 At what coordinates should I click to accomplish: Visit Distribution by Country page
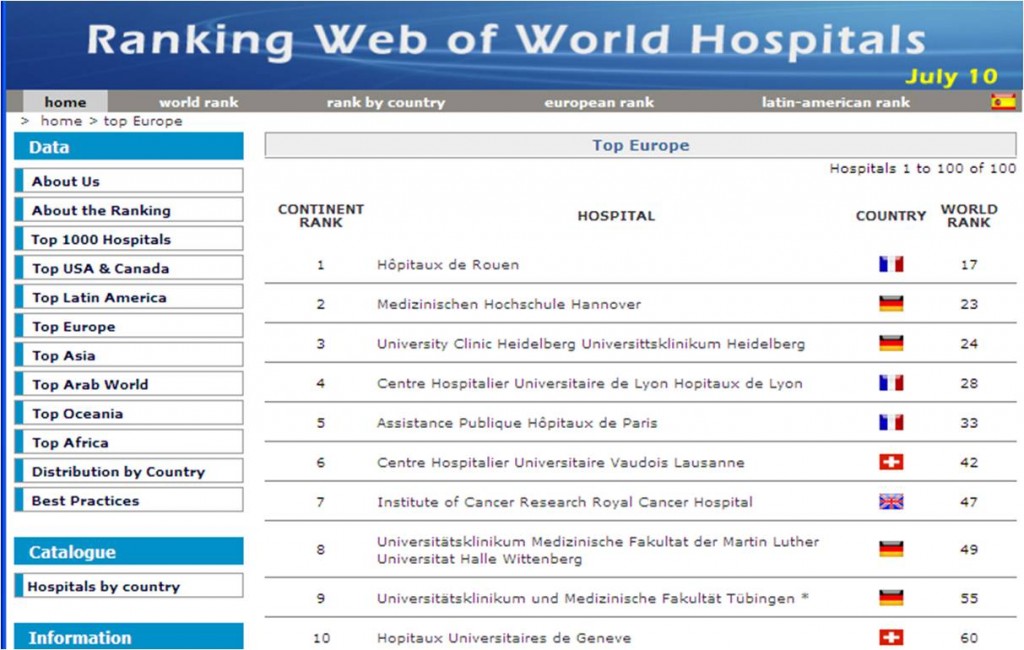pyautogui.click(x=118, y=471)
